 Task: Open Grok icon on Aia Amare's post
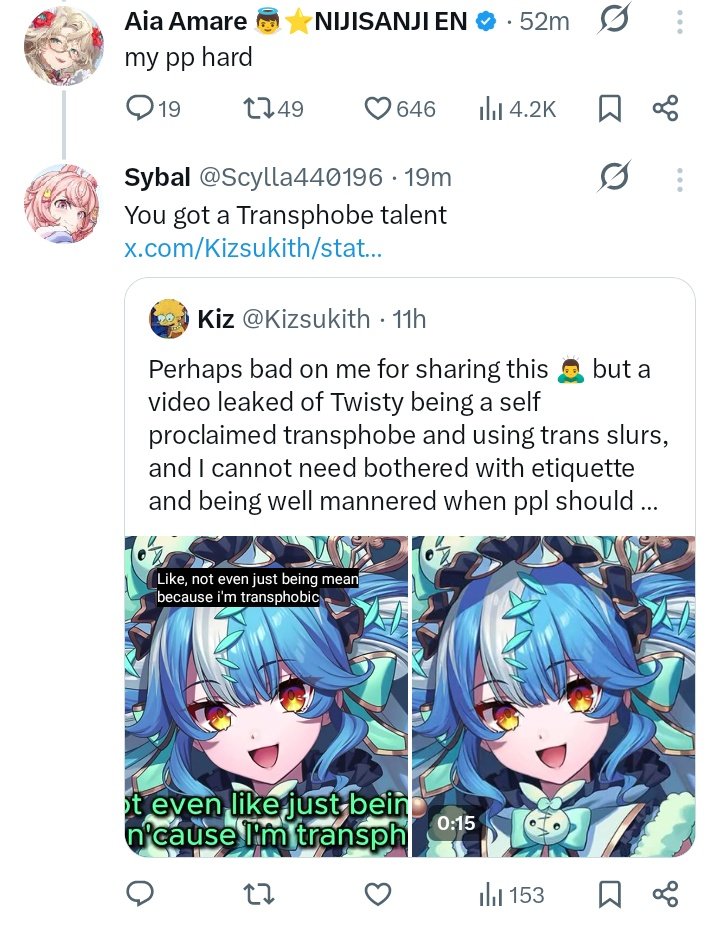(x=614, y=21)
